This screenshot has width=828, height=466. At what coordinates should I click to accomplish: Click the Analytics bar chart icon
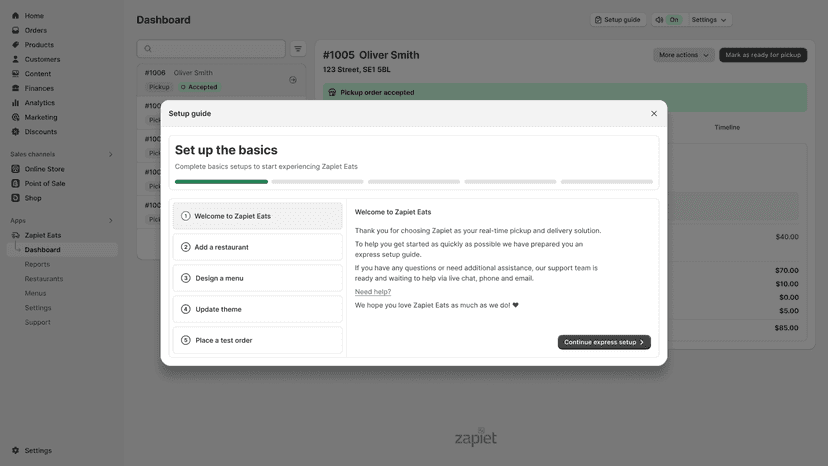point(15,103)
